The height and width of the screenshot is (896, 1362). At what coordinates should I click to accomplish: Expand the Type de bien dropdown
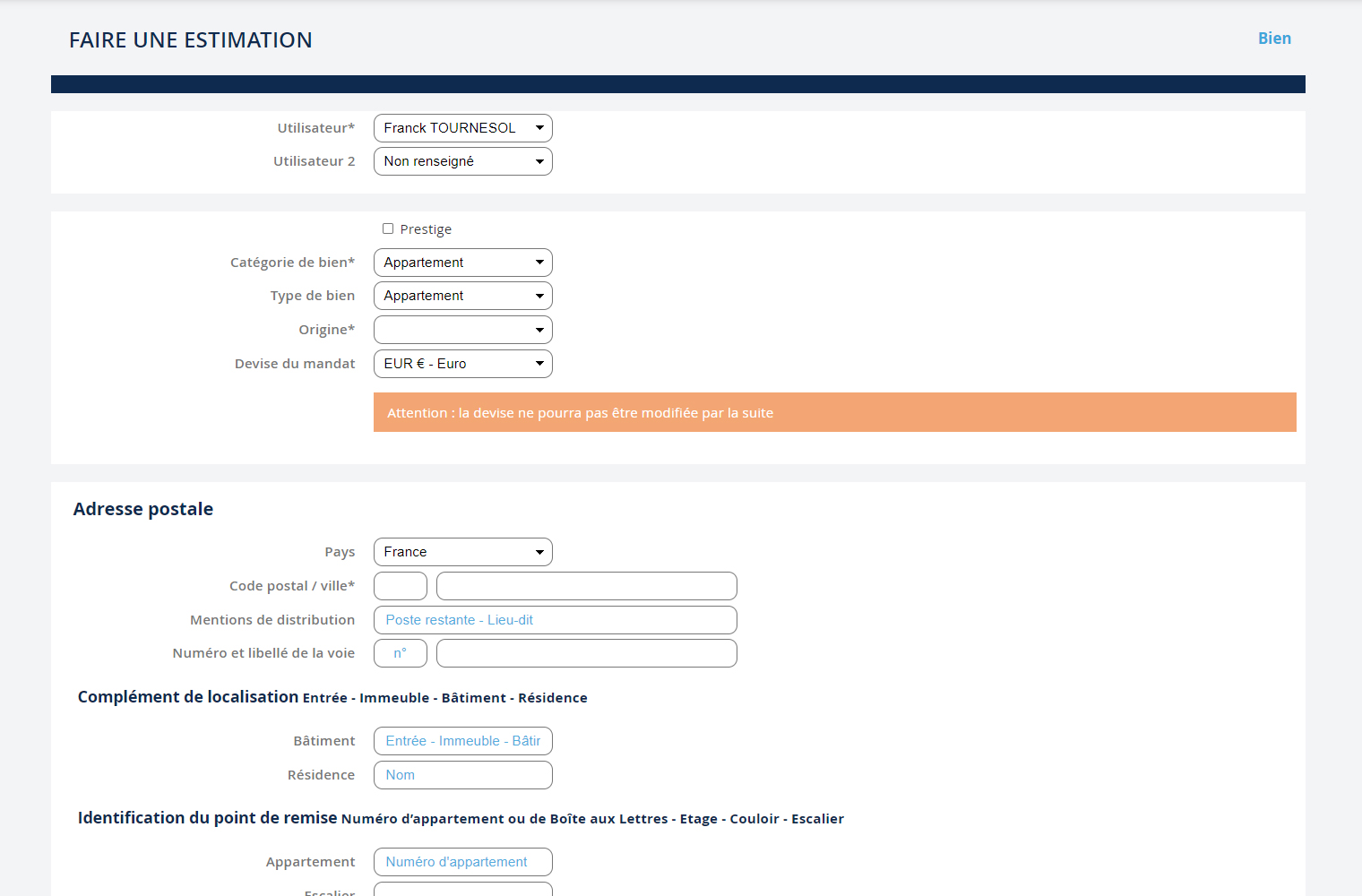[x=462, y=296]
